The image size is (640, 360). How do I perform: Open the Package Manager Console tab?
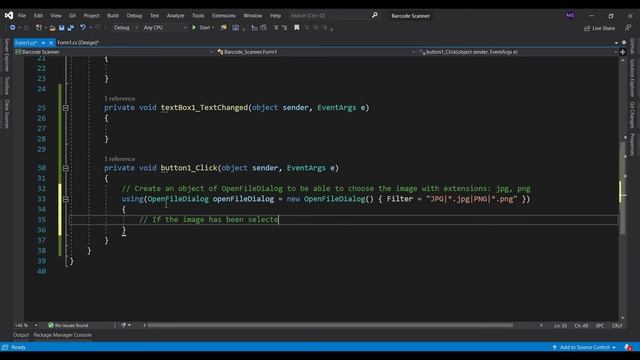(x=62, y=335)
